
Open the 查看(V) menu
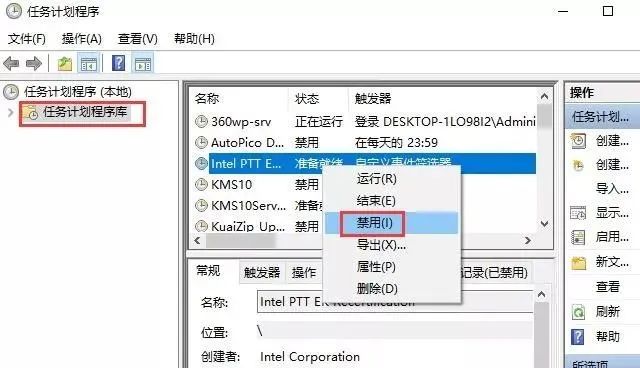(138, 39)
